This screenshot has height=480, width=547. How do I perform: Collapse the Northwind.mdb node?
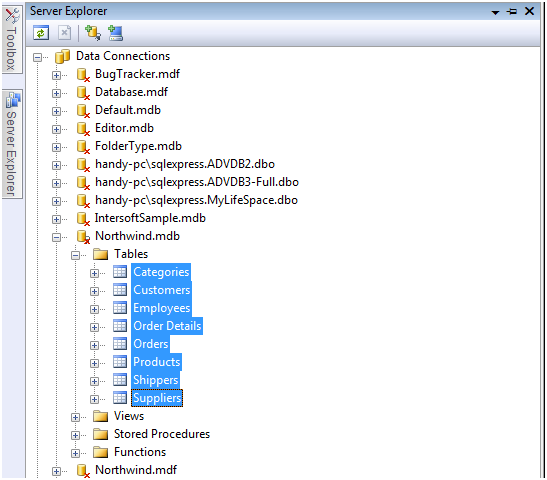(56, 237)
